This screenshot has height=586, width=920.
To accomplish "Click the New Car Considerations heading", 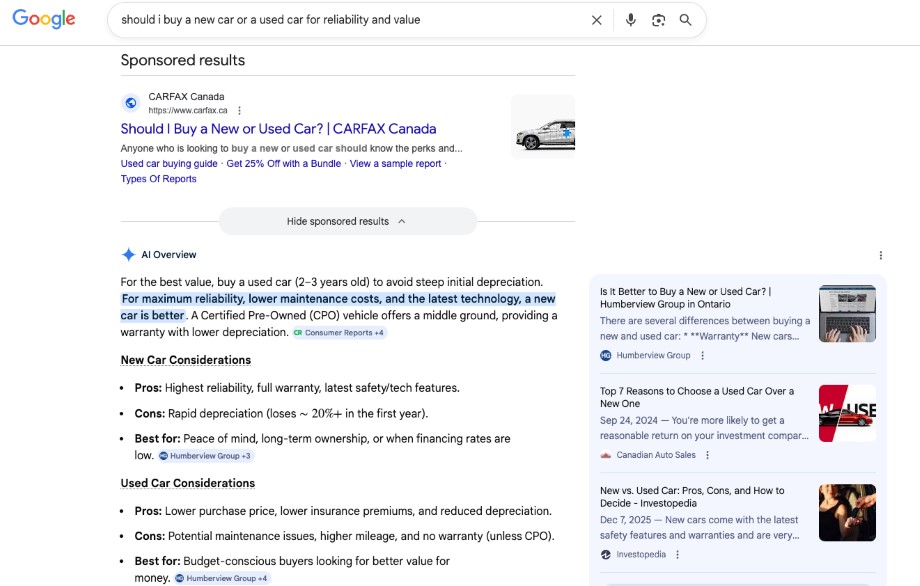I will [185, 360].
